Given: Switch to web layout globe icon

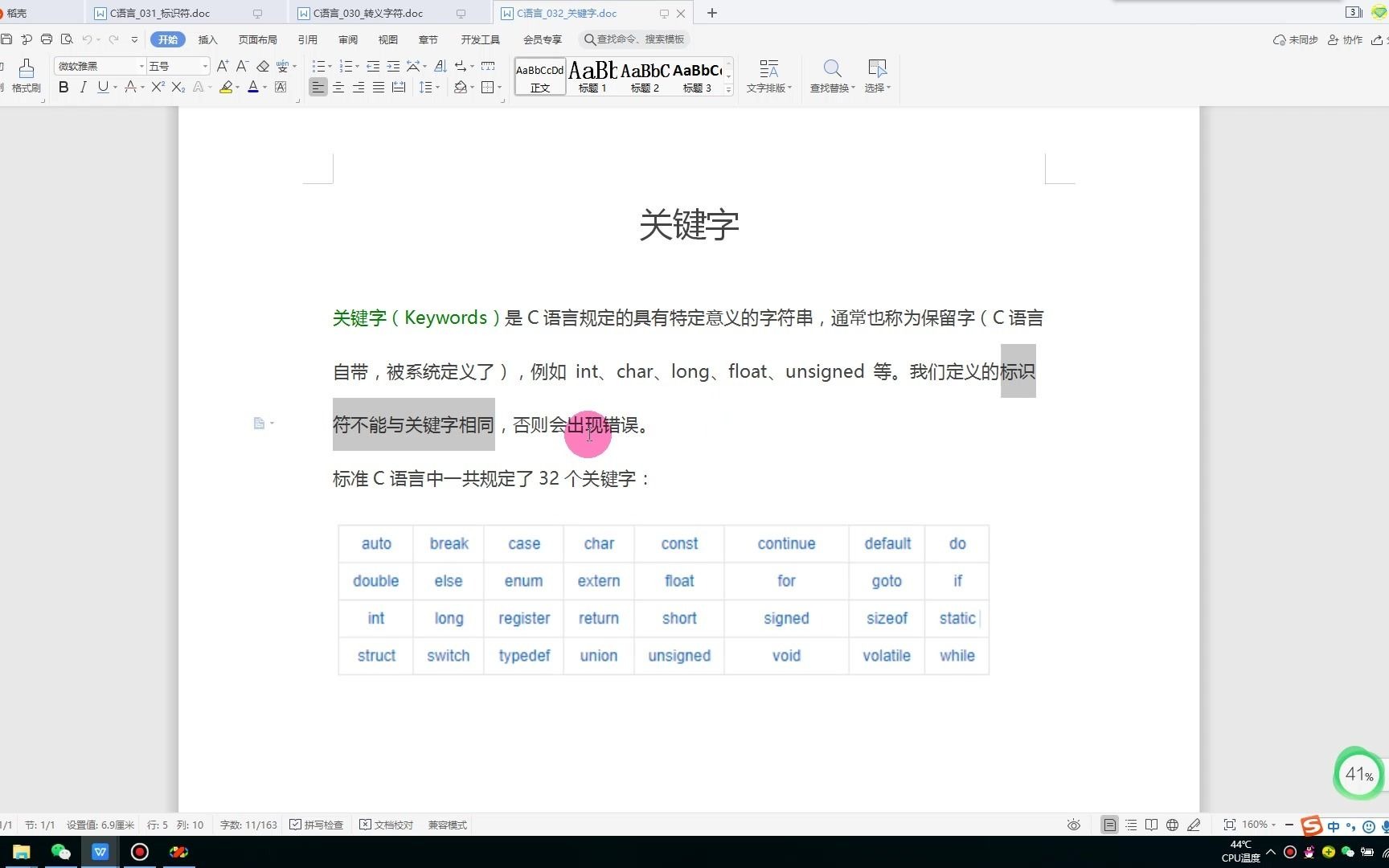Looking at the screenshot, I should tap(1172, 825).
